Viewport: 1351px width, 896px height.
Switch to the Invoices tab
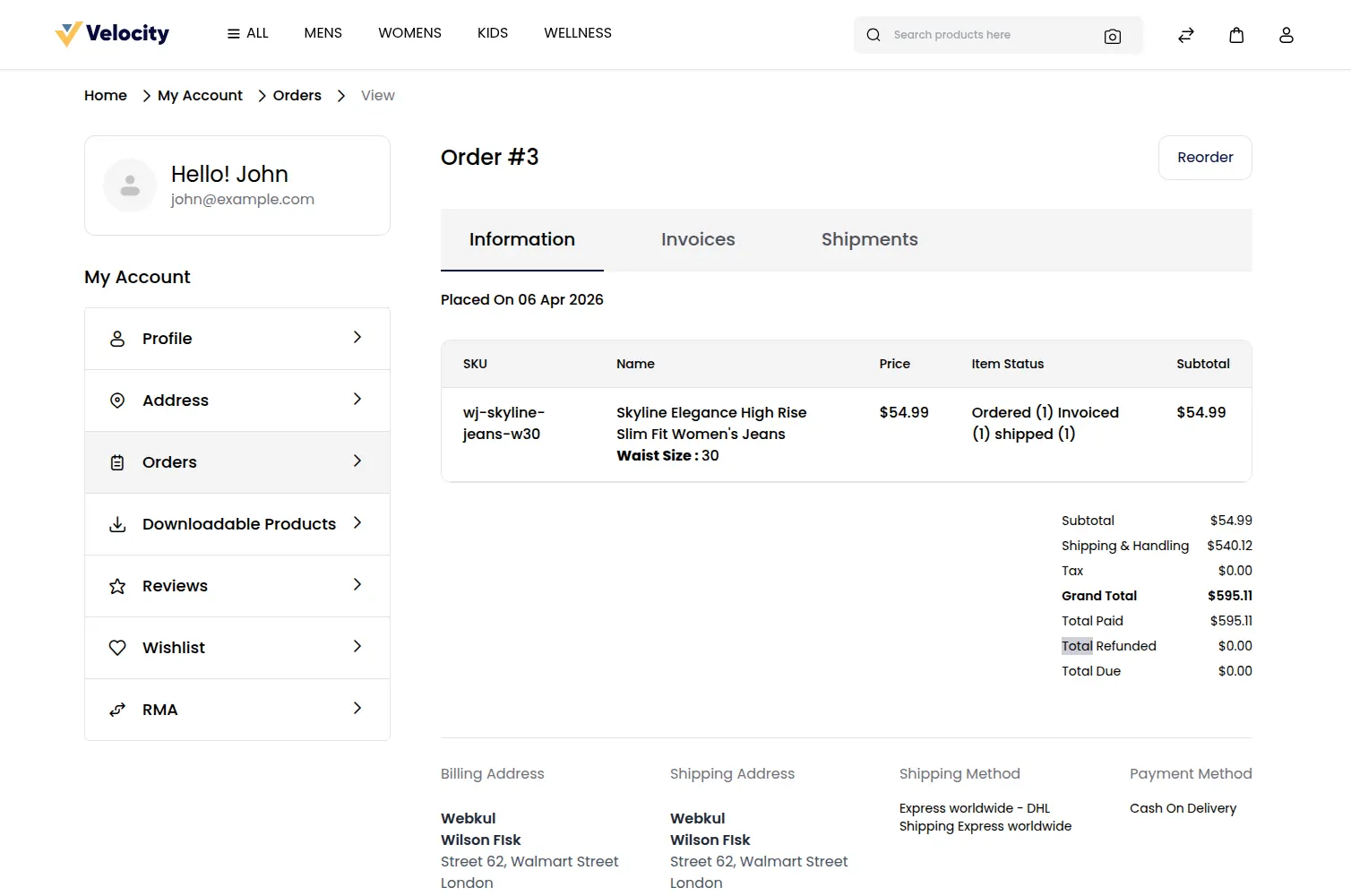click(x=698, y=239)
